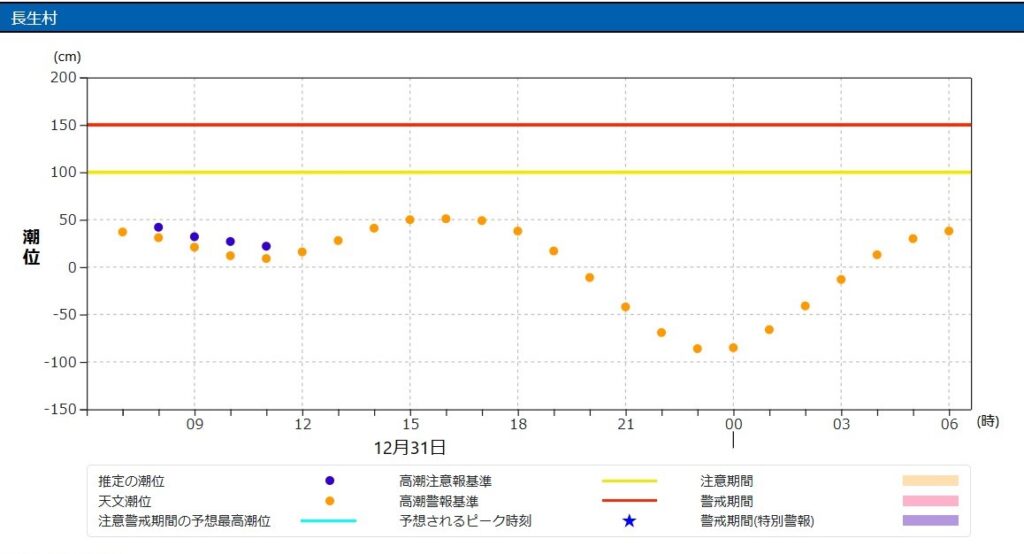Click the 推定の潮位 legend label
The image size is (1024, 554).
[131, 481]
